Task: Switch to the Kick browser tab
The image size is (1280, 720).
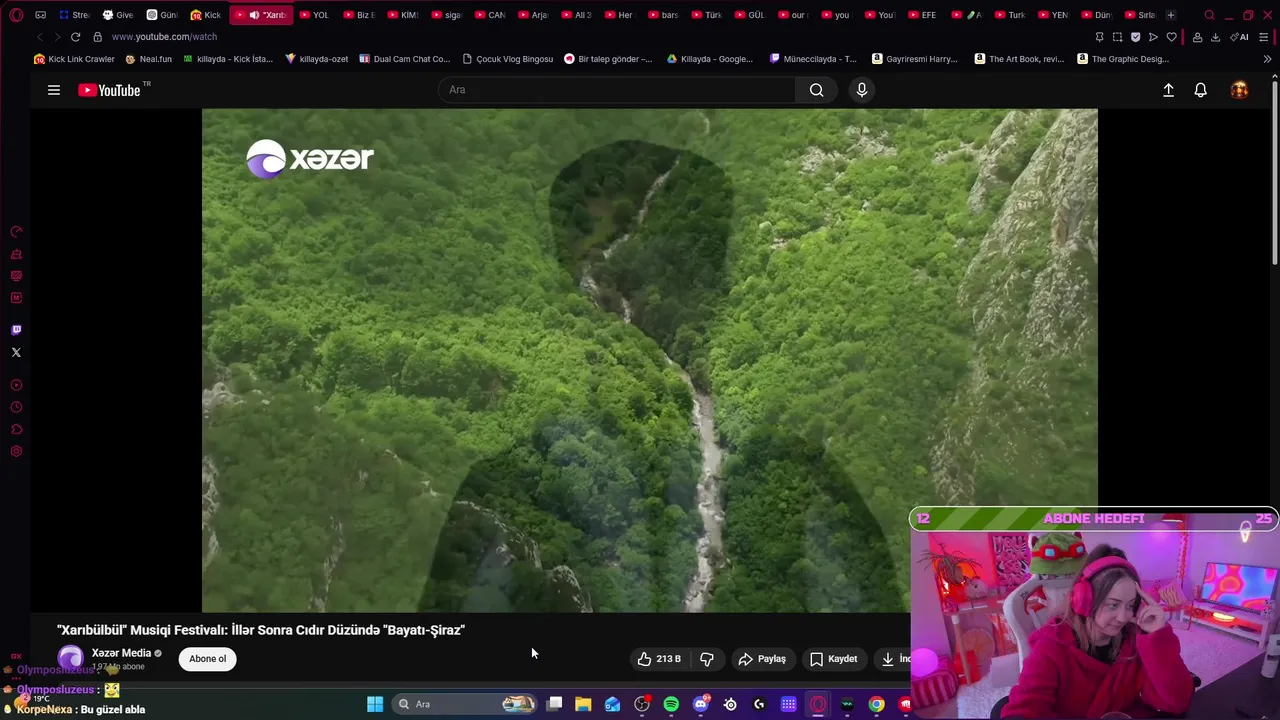Action: click(206, 15)
